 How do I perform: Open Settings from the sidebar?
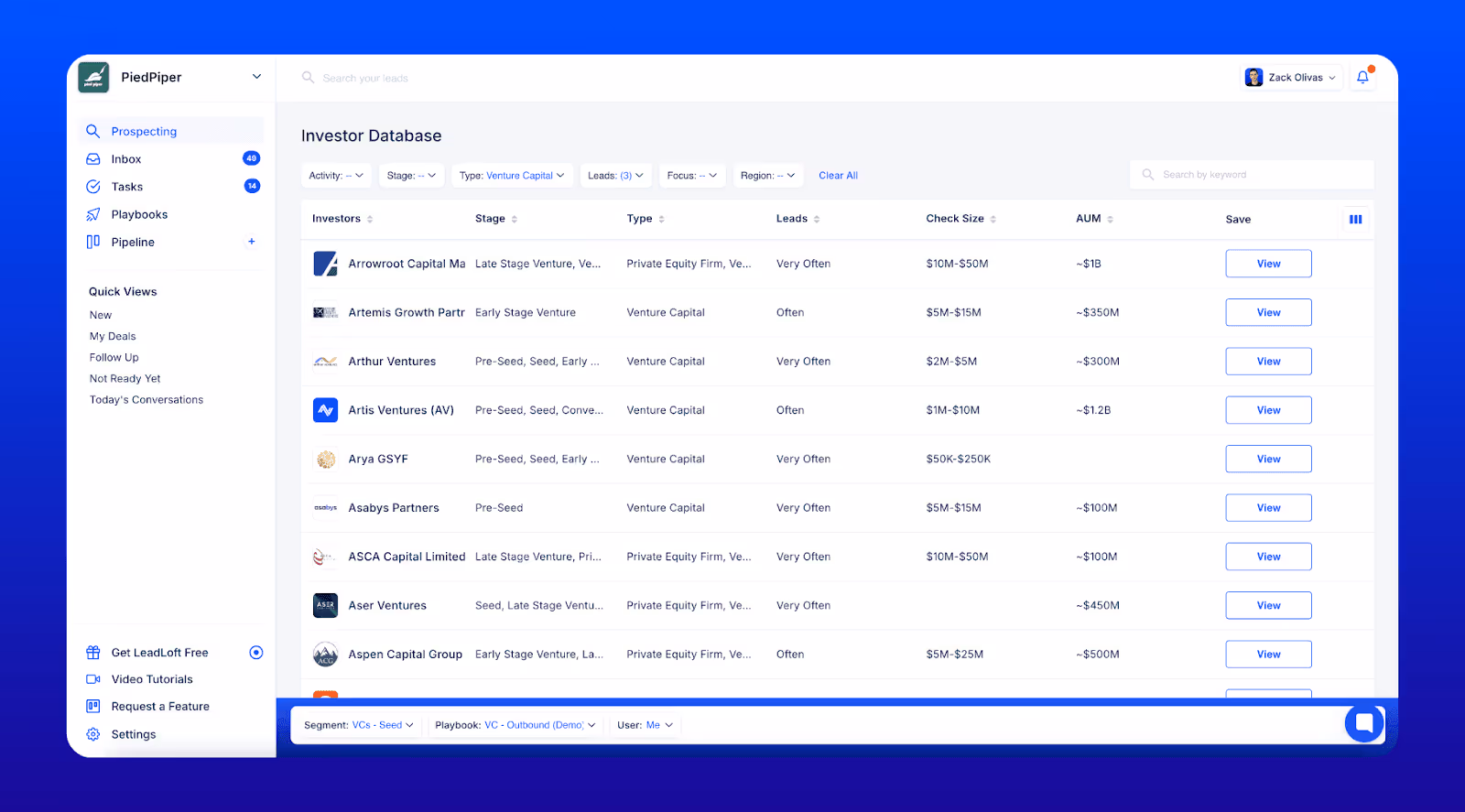pyautogui.click(x=134, y=734)
